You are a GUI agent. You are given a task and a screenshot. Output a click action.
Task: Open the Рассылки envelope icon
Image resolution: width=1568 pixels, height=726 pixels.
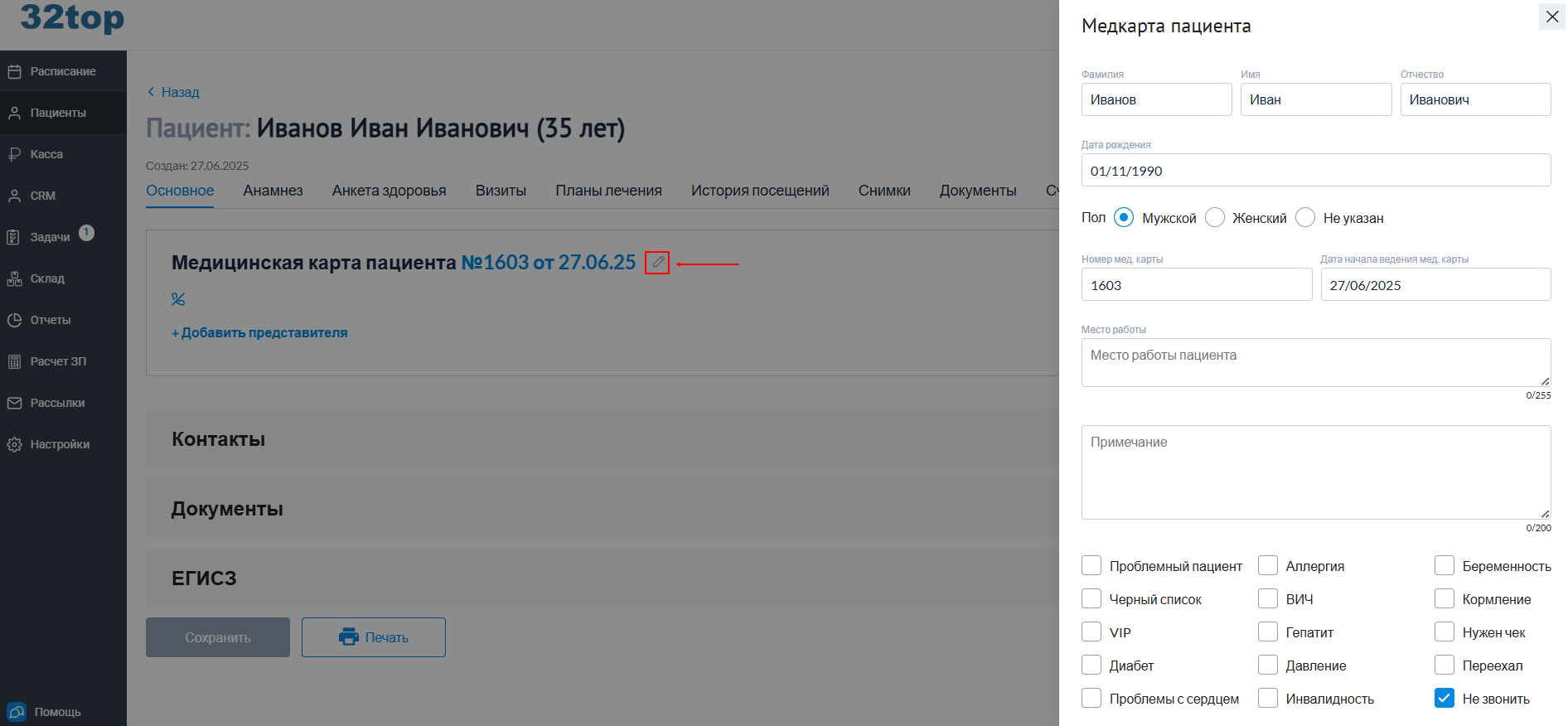click(14, 403)
